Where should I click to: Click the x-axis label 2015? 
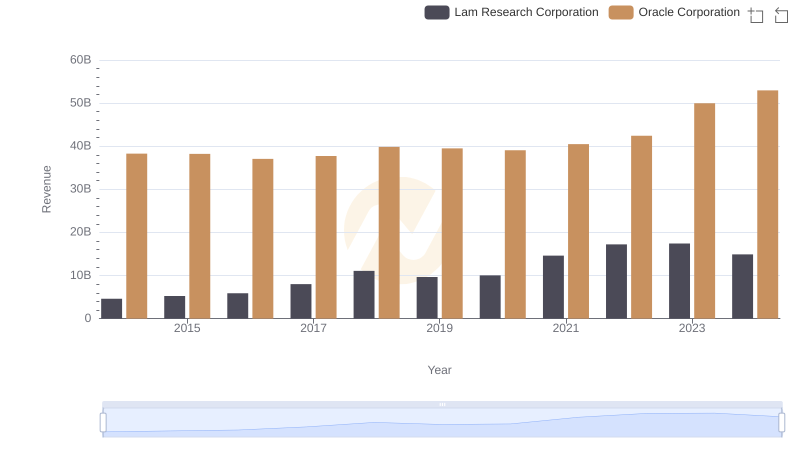coord(187,328)
